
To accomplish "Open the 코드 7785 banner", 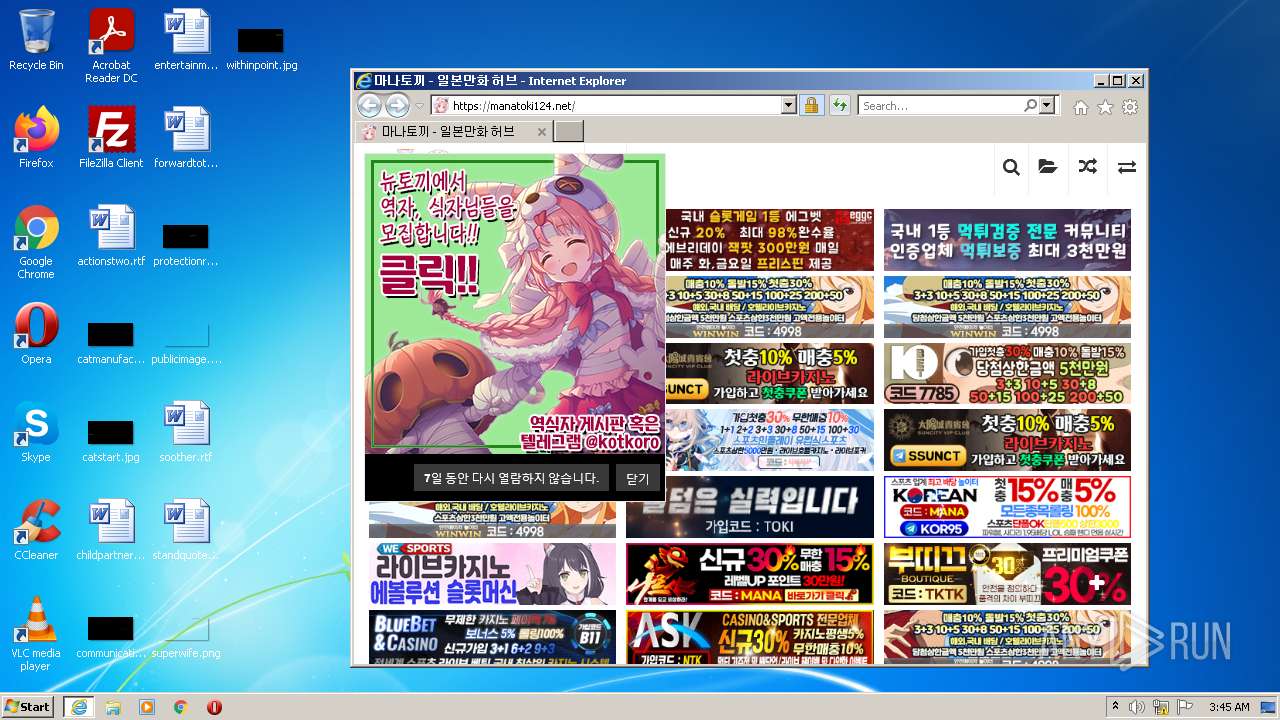I will [x=1007, y=373].
